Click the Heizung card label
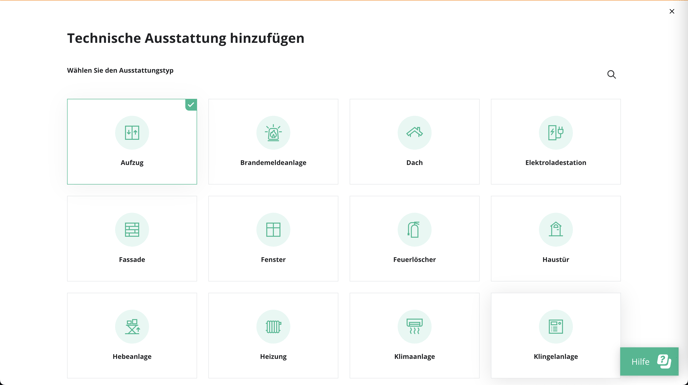The height and width of the screenshot is (385, 688). click(x=273, y=356)
